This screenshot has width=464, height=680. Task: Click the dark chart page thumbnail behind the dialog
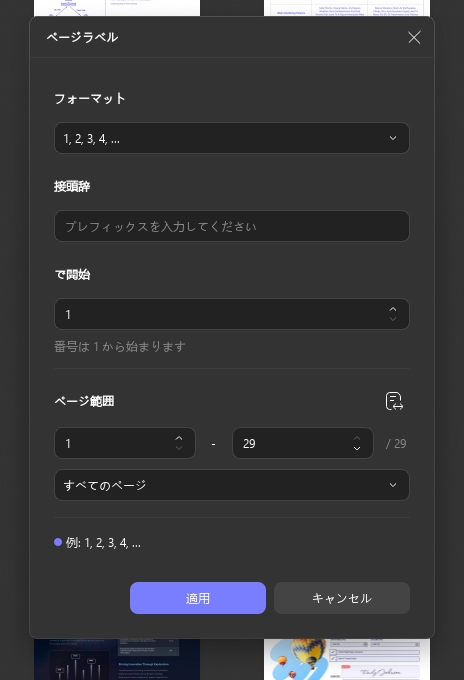117,659
